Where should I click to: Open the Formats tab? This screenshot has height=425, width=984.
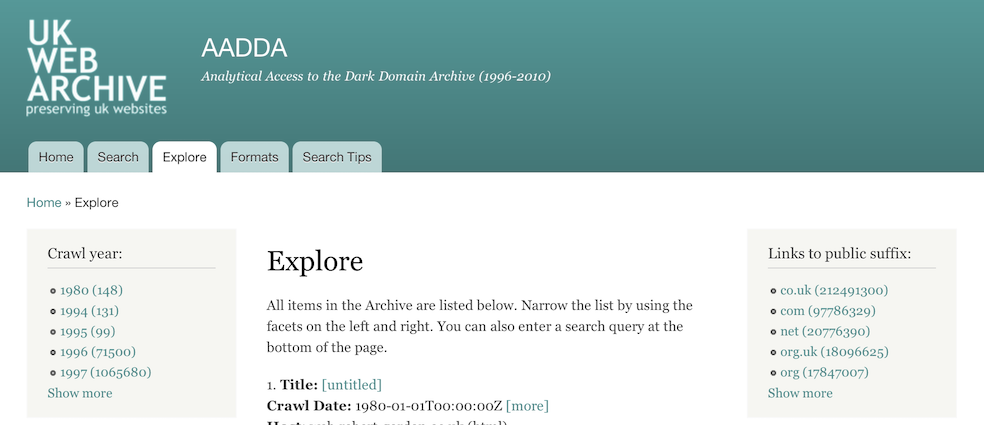coord(254,157)
